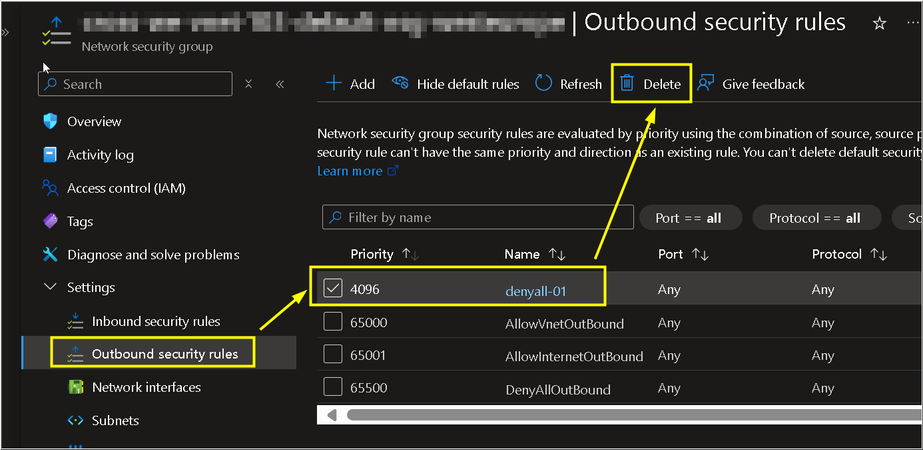This screenshot has width=923, height=450.
Task: Open the Learn more link
Action: coord(350,171)
